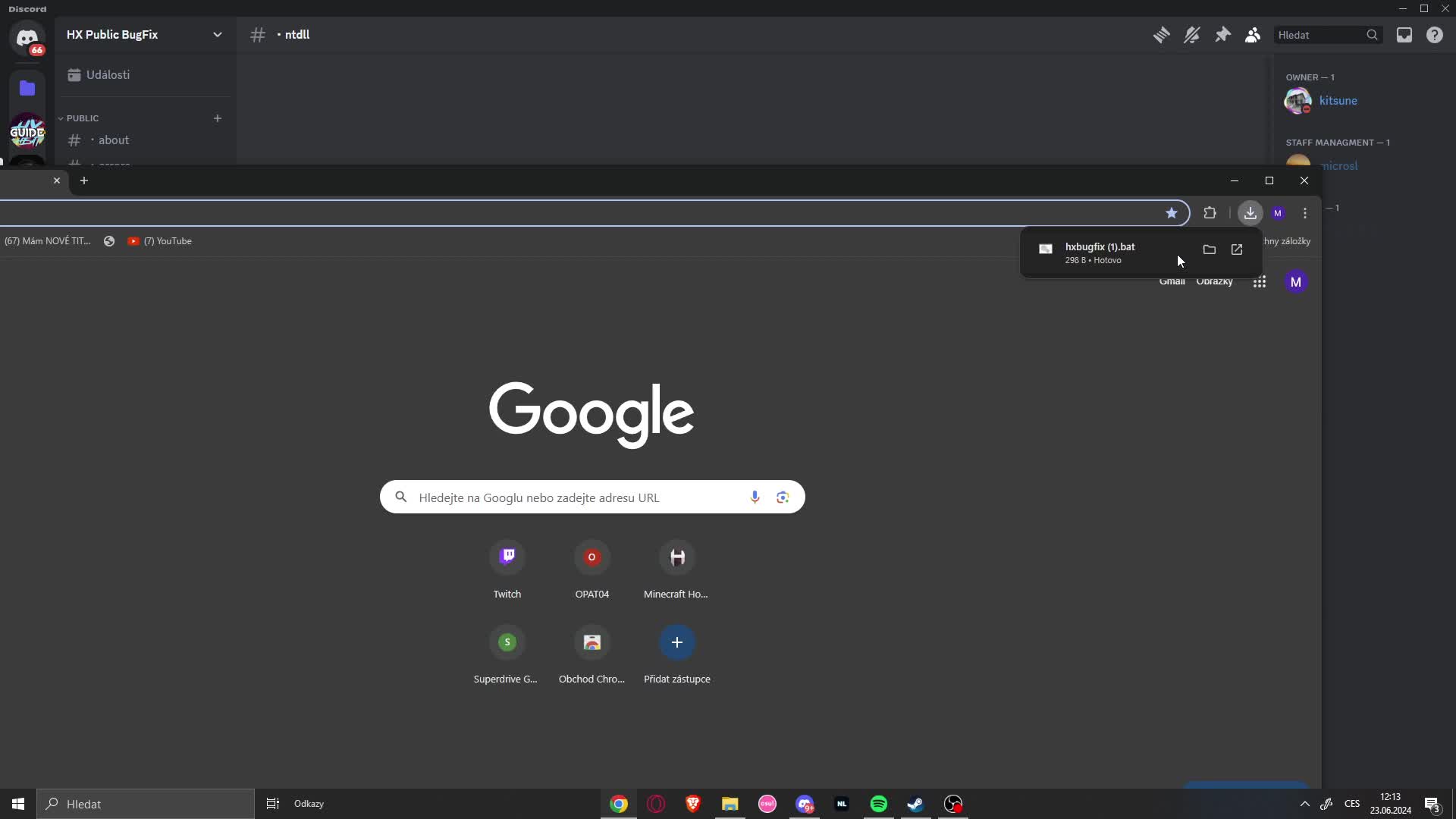Bookmark this page with the star icon
The width and height of the screenshot is (1456, 819).
[1172, 213]
